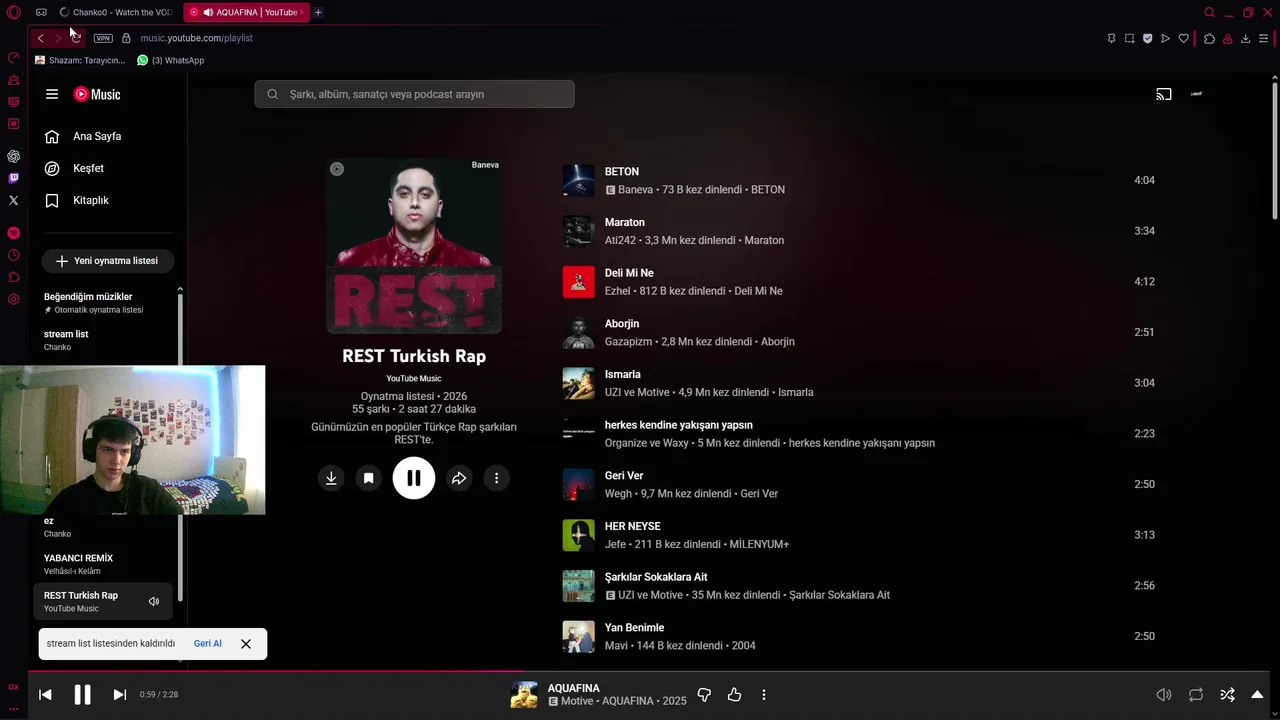Open the Opera sidebar settings gear

[13, 299]
